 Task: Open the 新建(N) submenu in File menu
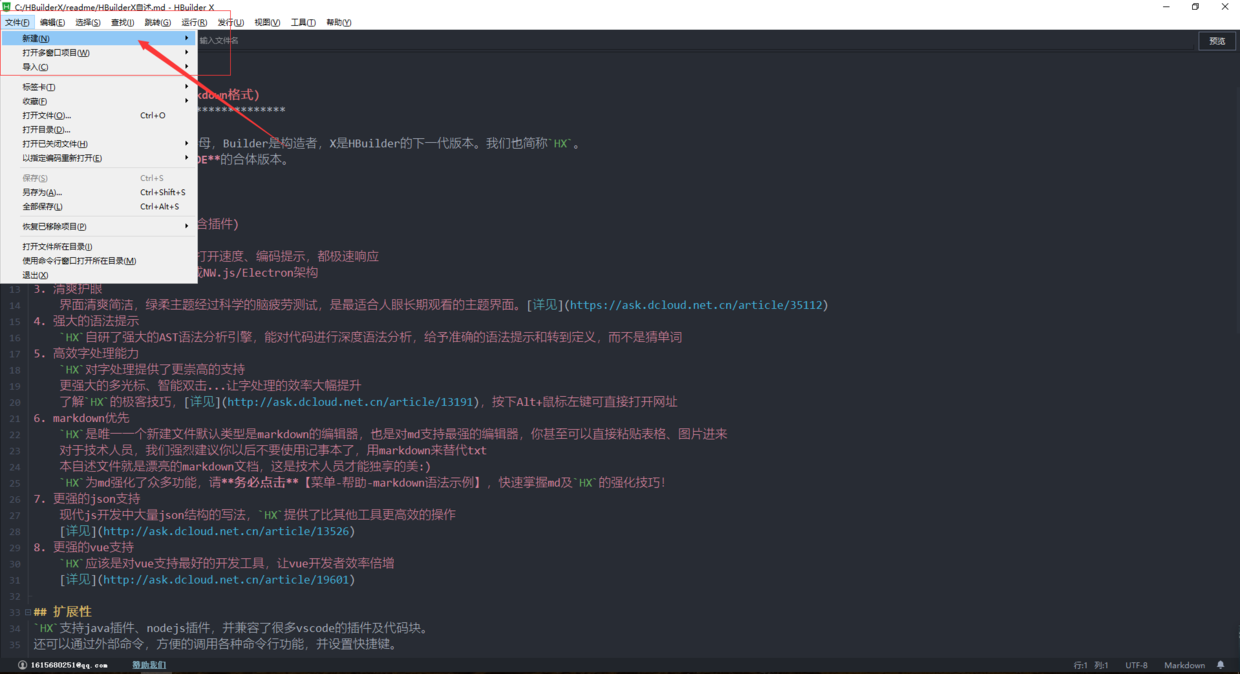point(99,38)
